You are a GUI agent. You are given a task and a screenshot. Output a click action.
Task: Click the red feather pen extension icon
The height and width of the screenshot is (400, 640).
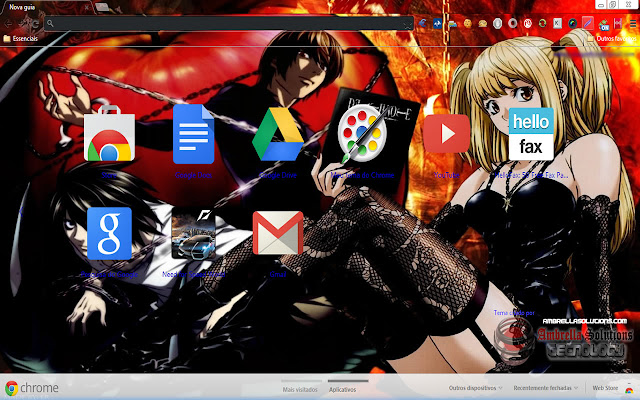click(588, 23)
